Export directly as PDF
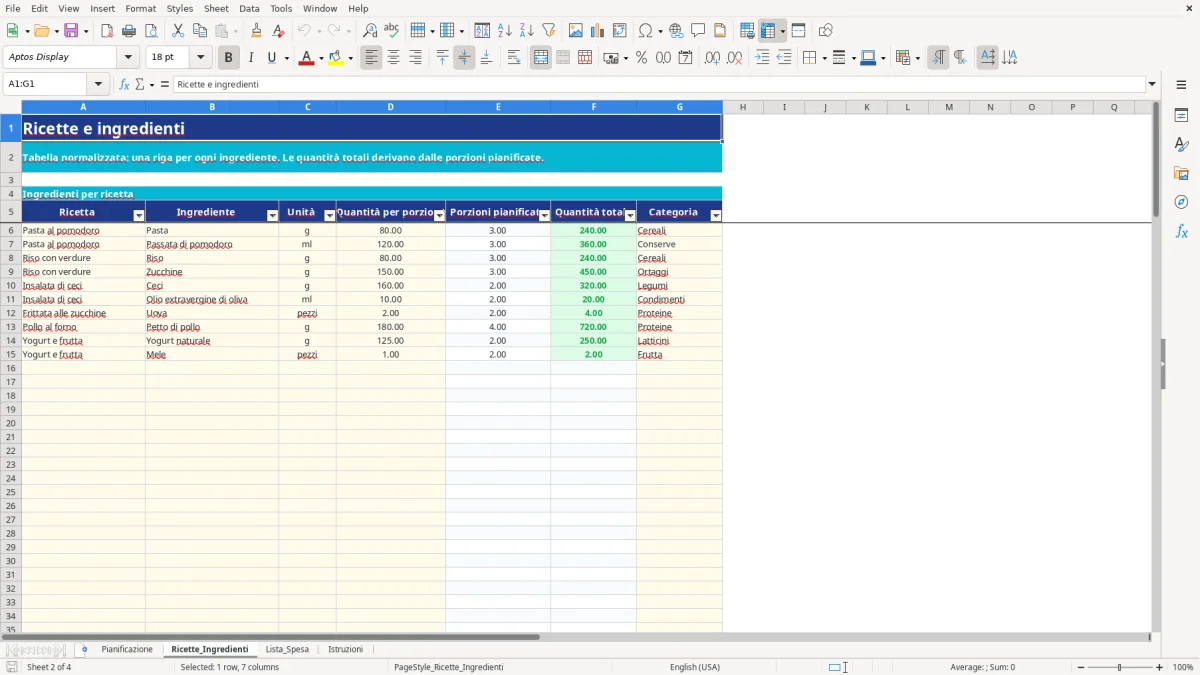Viewport: 1200px width, 675px height. coord(107,31)
